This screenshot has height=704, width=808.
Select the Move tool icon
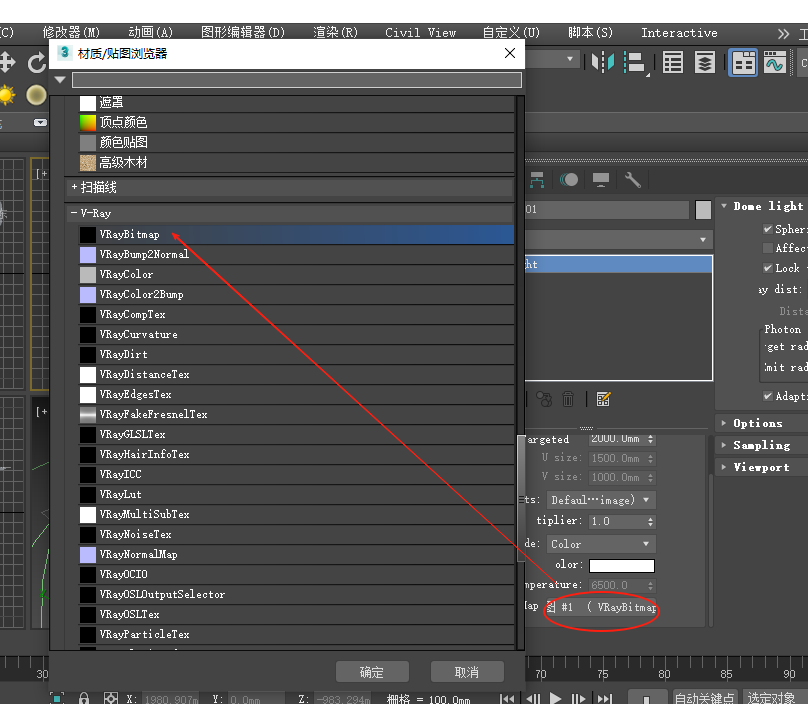[x=7, y=62]
